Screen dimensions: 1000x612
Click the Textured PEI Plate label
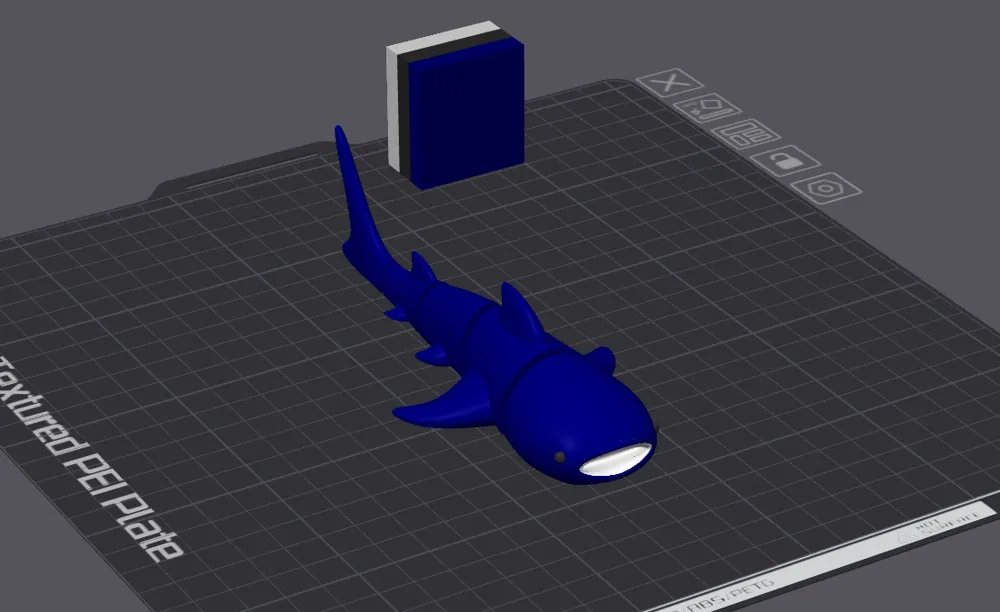click(89, 460)
